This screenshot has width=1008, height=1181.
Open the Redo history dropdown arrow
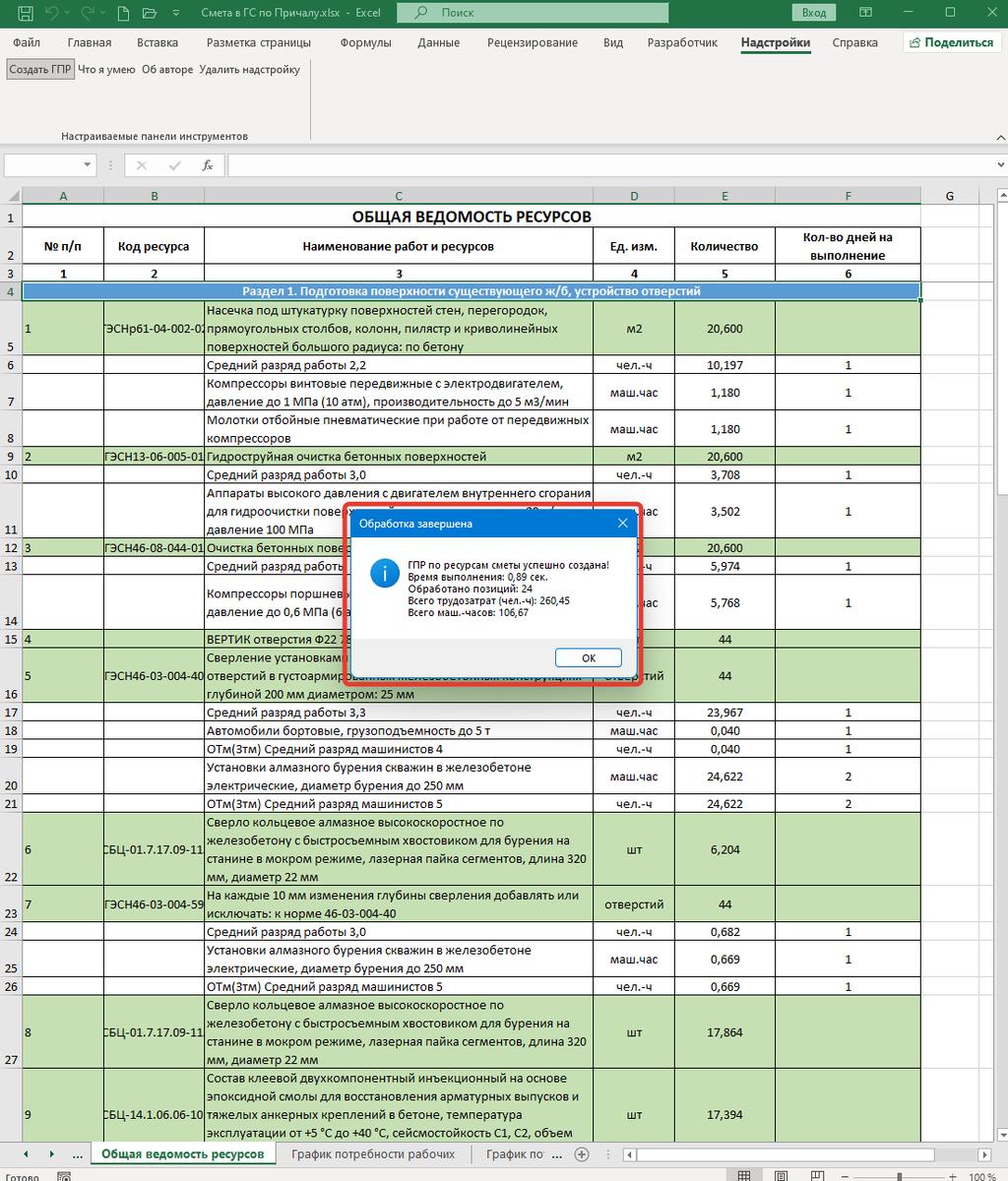tap(101, 15)
